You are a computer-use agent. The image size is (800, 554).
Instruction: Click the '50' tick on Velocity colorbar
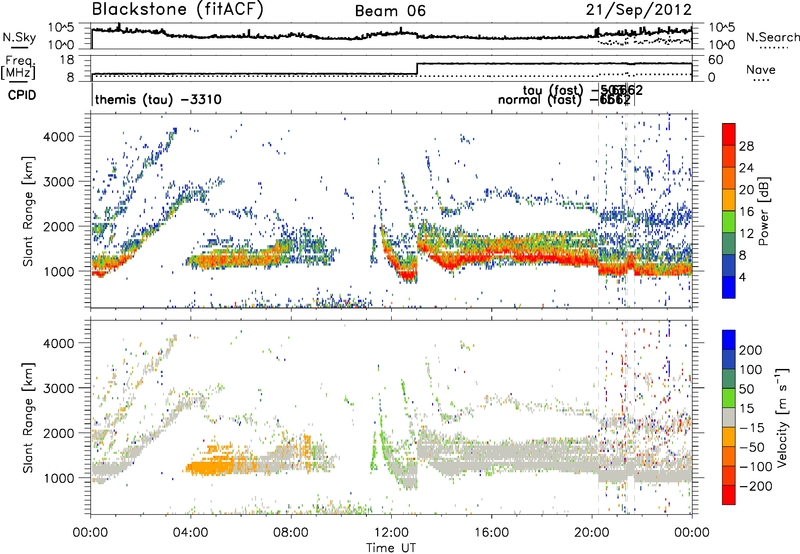746,389
